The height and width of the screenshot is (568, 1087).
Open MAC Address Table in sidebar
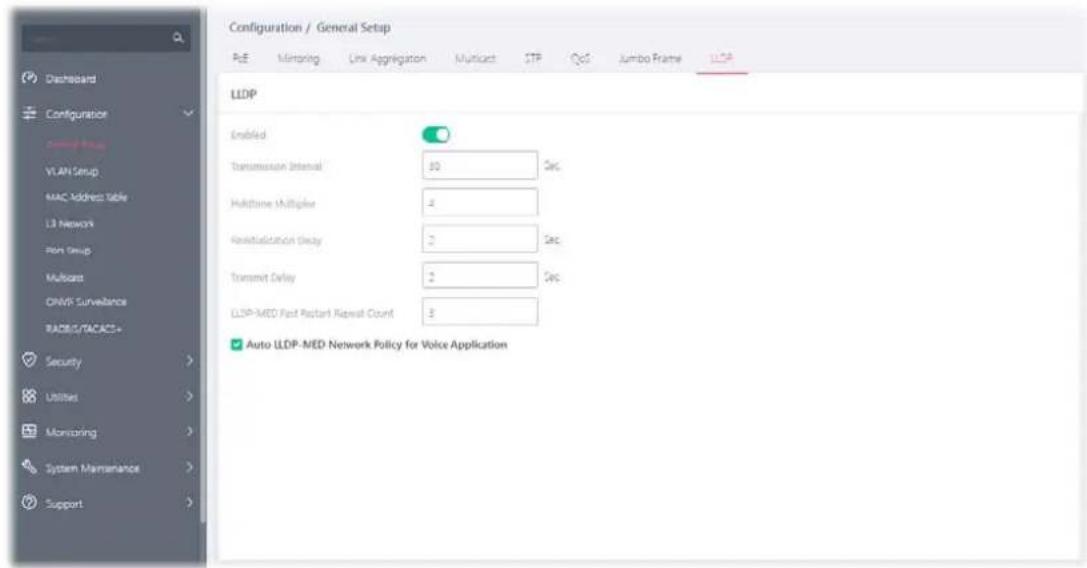pyautogui.click(x=87, y=197)
